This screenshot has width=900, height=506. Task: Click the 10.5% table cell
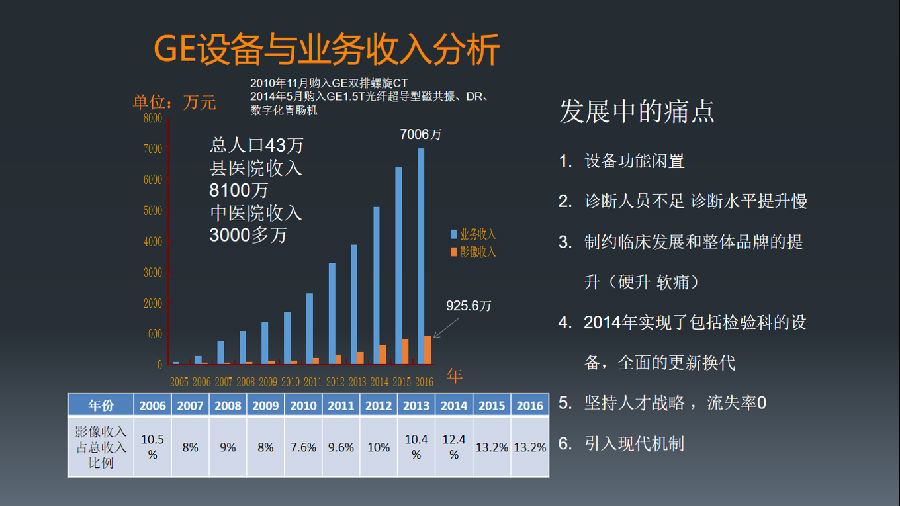152,447
